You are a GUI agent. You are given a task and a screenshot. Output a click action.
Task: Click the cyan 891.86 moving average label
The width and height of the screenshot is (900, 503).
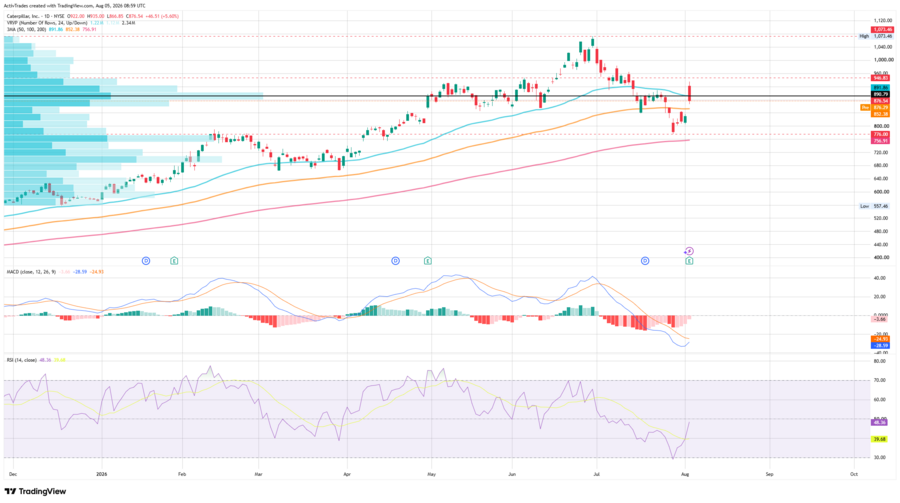click(x=880, y=88)
